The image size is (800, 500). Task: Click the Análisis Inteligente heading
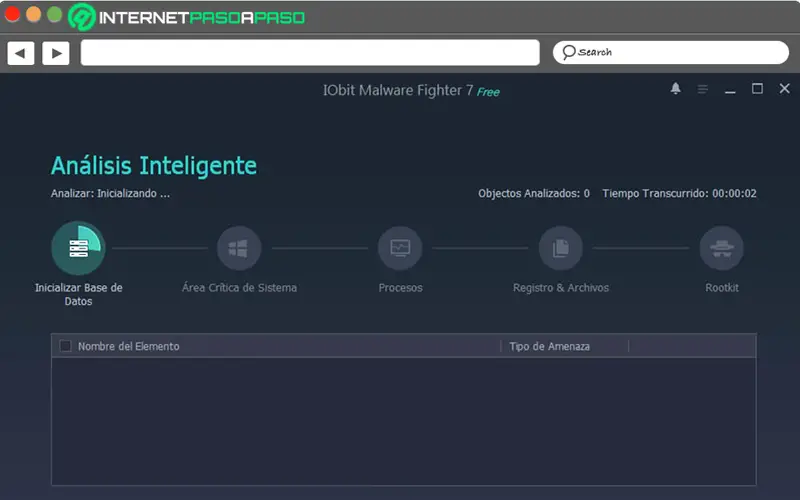point(154,166)
